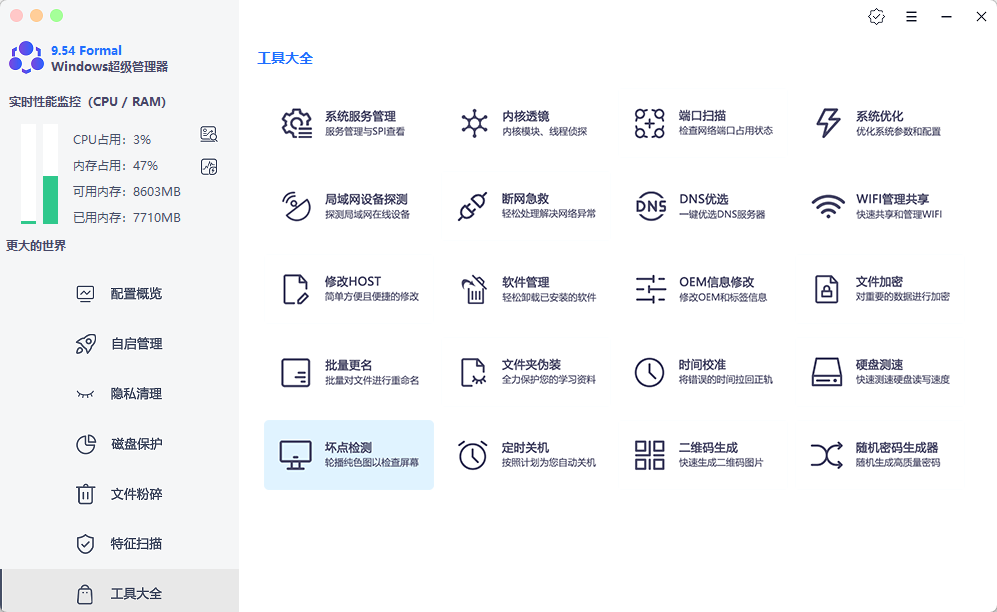
Task: Open the hamburger menu in title bar
Action: pos(911,17)
